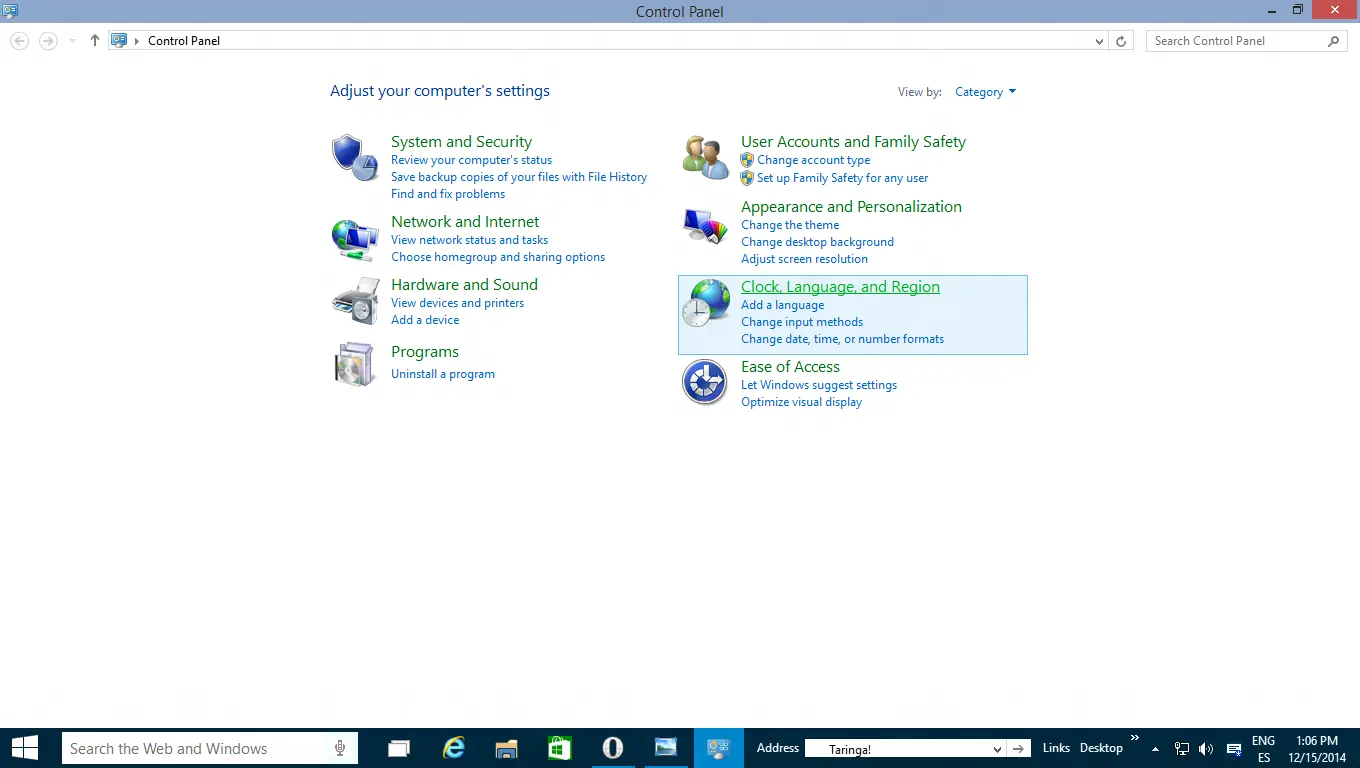Expand the address bar history dropdown

[1097, 41]
